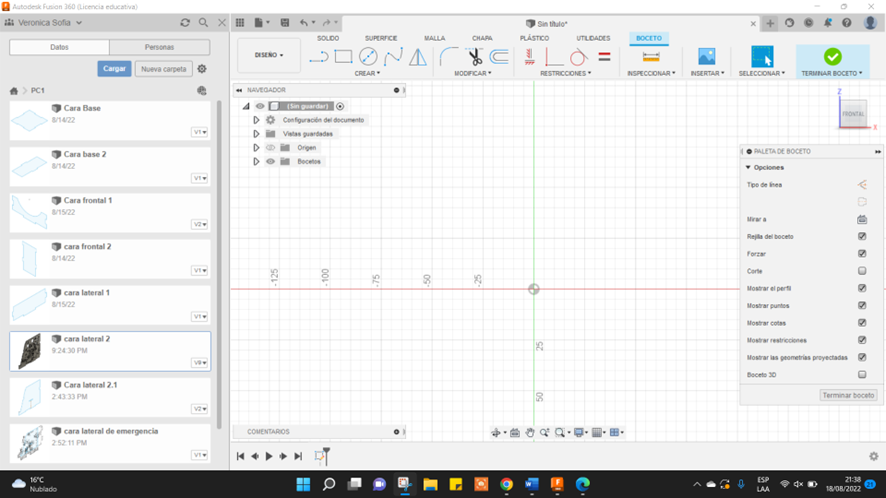Apply the equal constraint icon
886x498 pixels.
point(604,57)
